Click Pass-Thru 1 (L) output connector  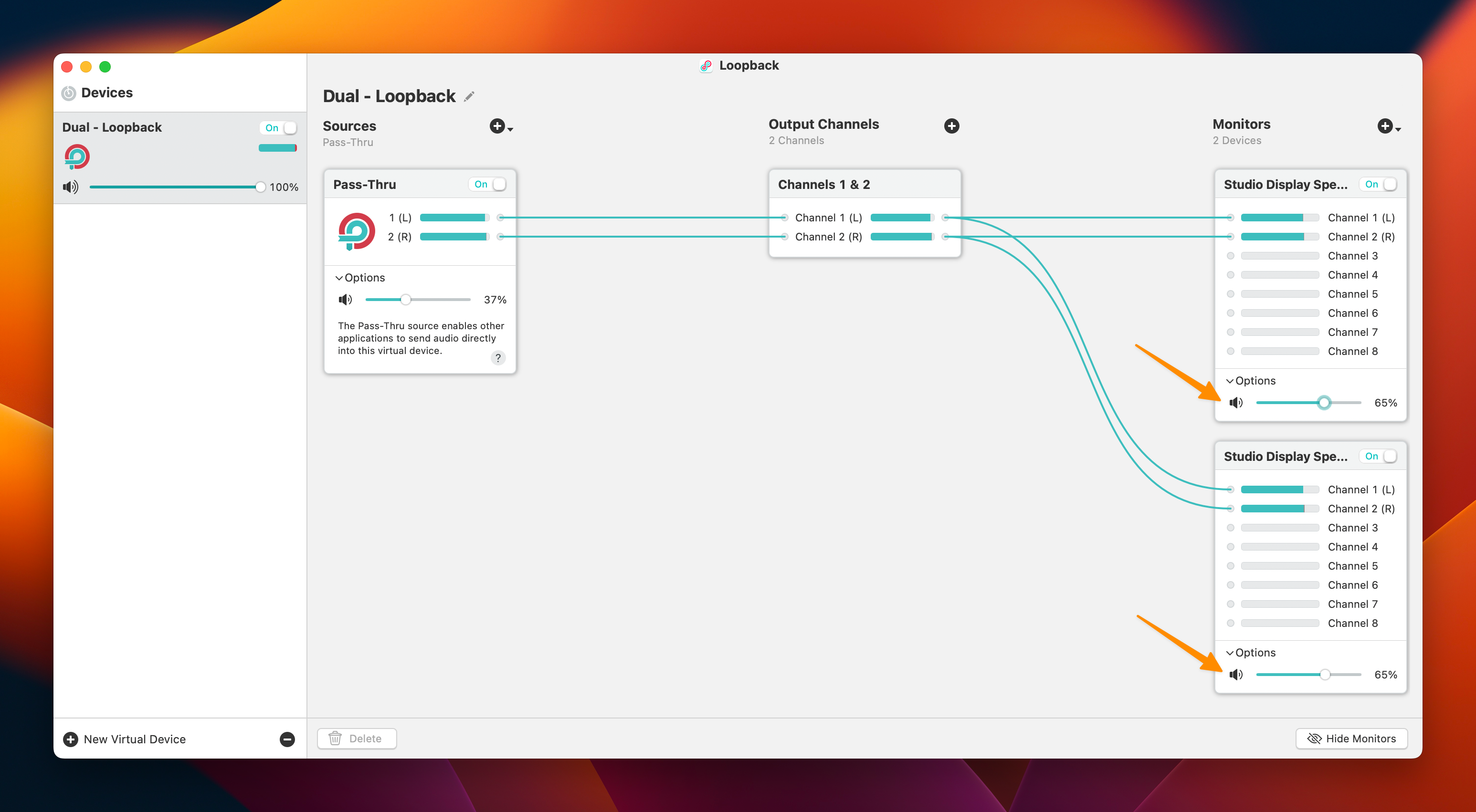point(500,218)
